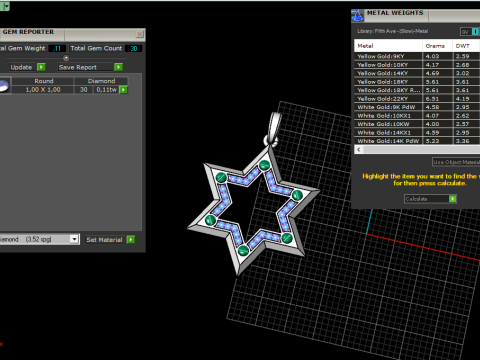
Task: Select the pendant bail loop in viewport
Action: click(x=275, y=128)
